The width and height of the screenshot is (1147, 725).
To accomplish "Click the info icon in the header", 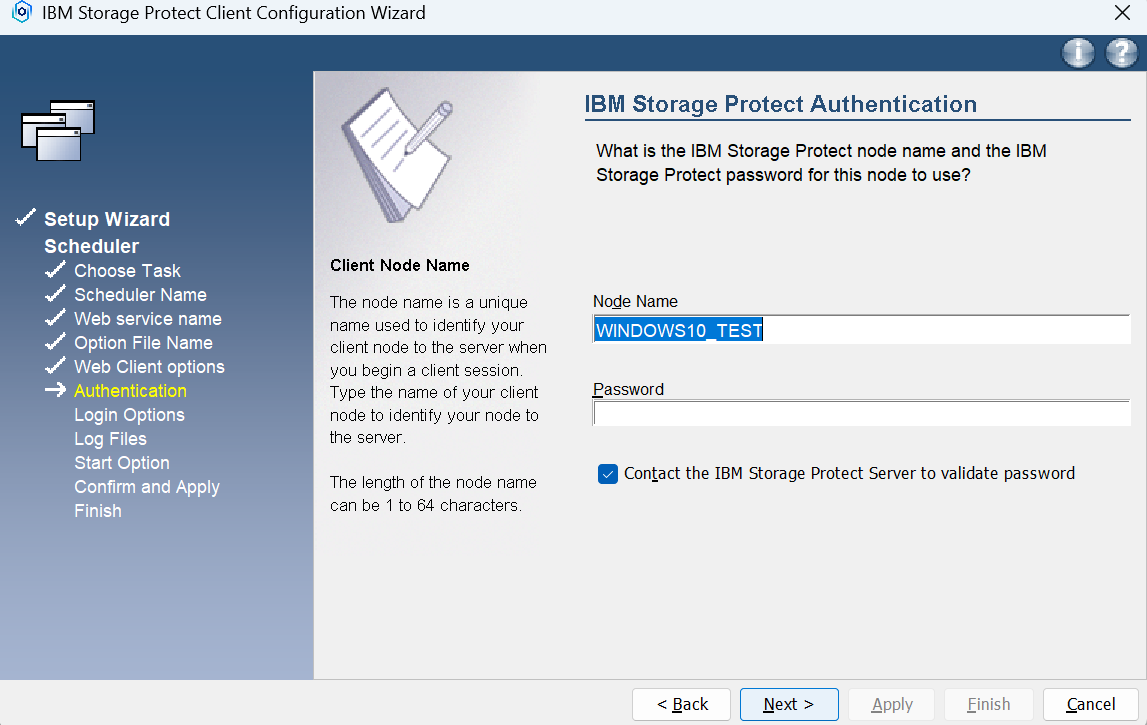I will click(x=1078, y=54).
